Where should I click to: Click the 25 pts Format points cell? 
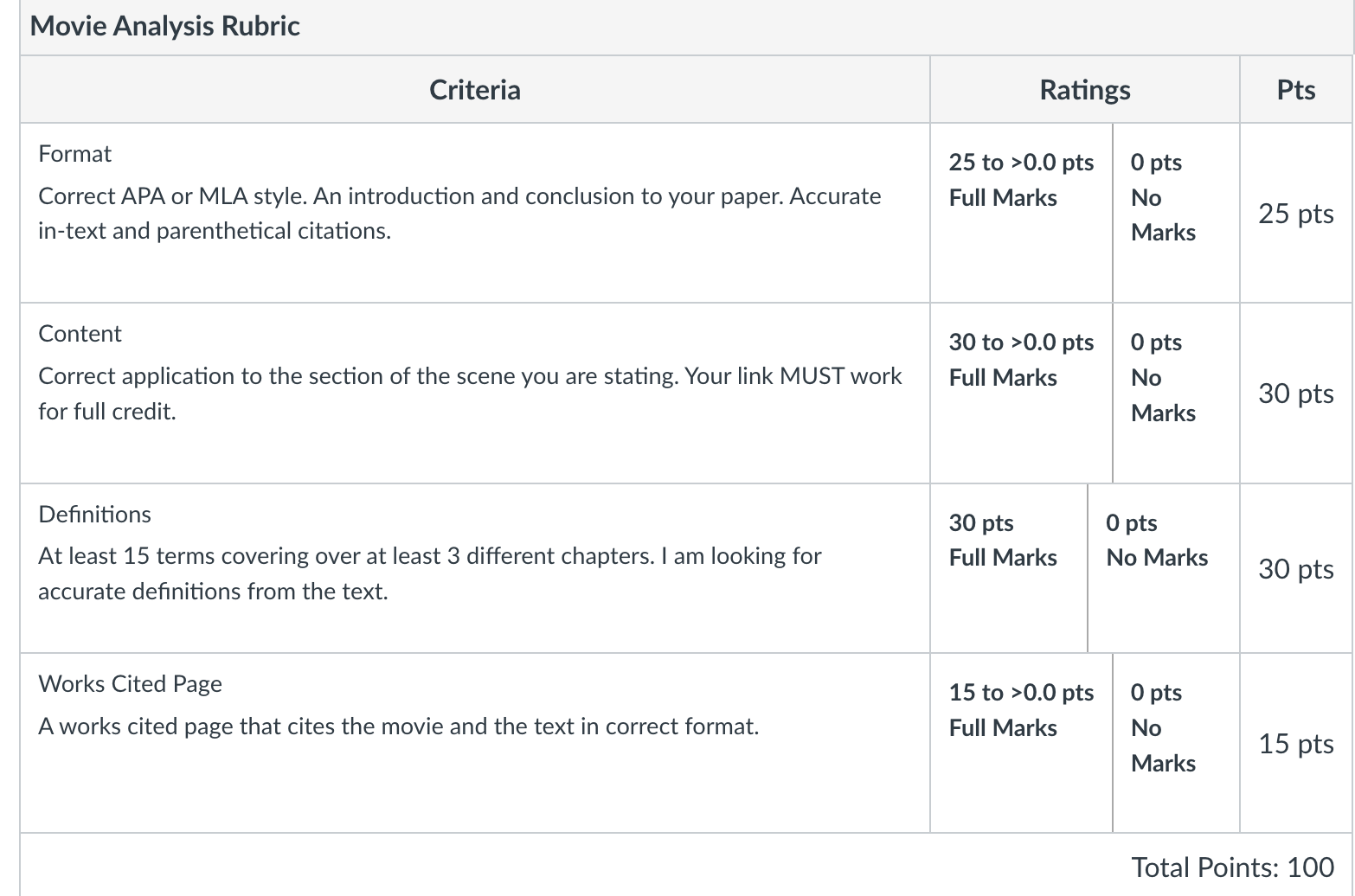coord(1296,214)
